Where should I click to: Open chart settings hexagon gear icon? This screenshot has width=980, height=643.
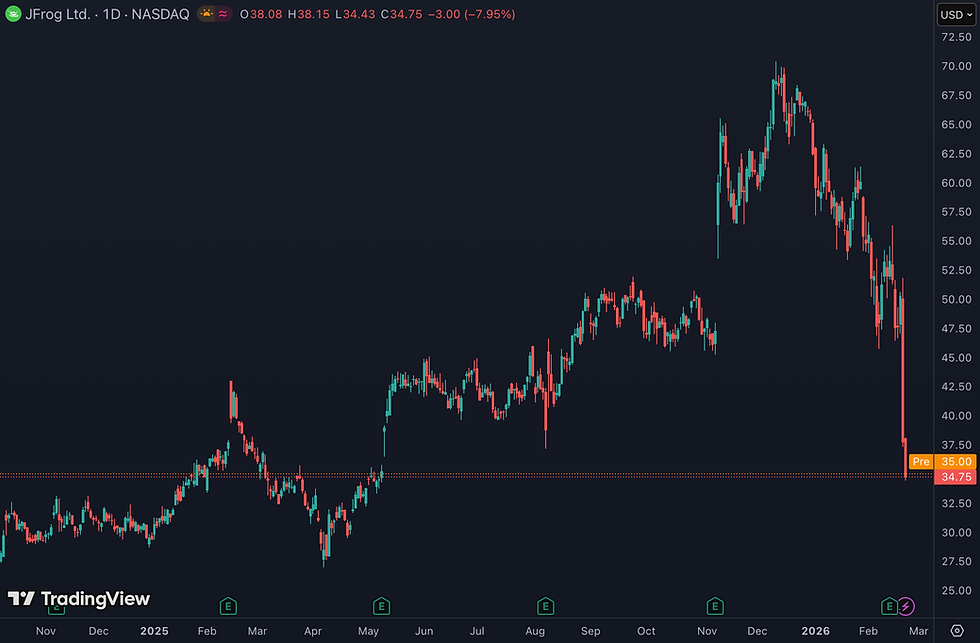957,631
